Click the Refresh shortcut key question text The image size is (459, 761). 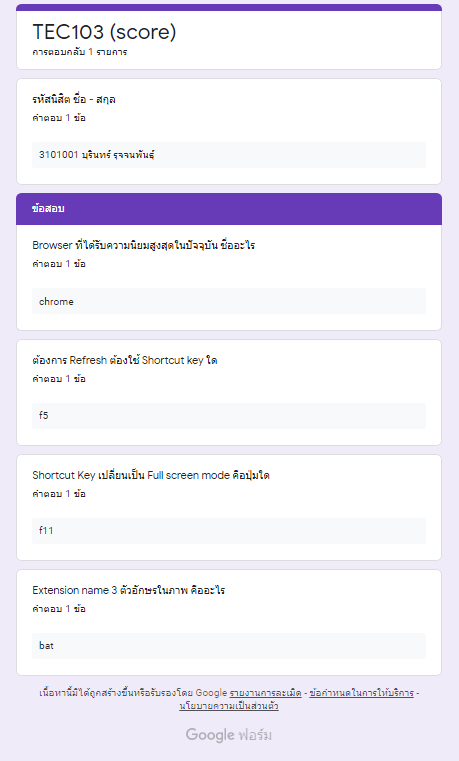point(125,360)
